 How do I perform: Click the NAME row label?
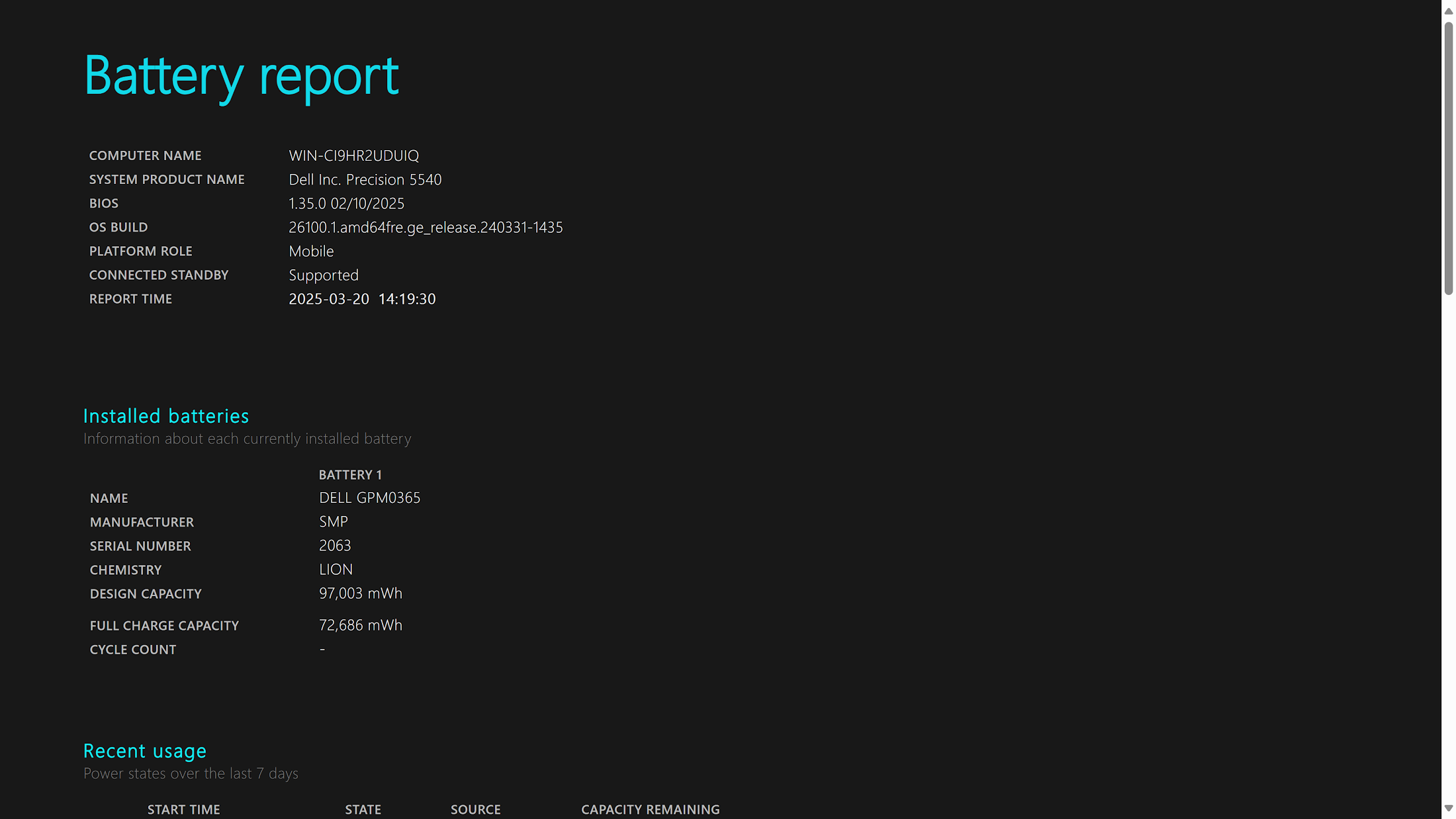pyautogui.click(x=109, y=498)
